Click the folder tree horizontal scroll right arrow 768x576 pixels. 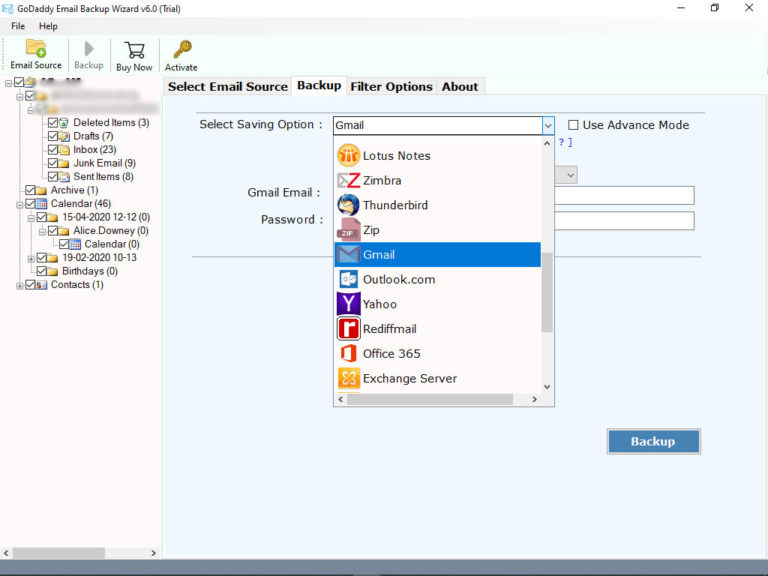click(153, 553)
